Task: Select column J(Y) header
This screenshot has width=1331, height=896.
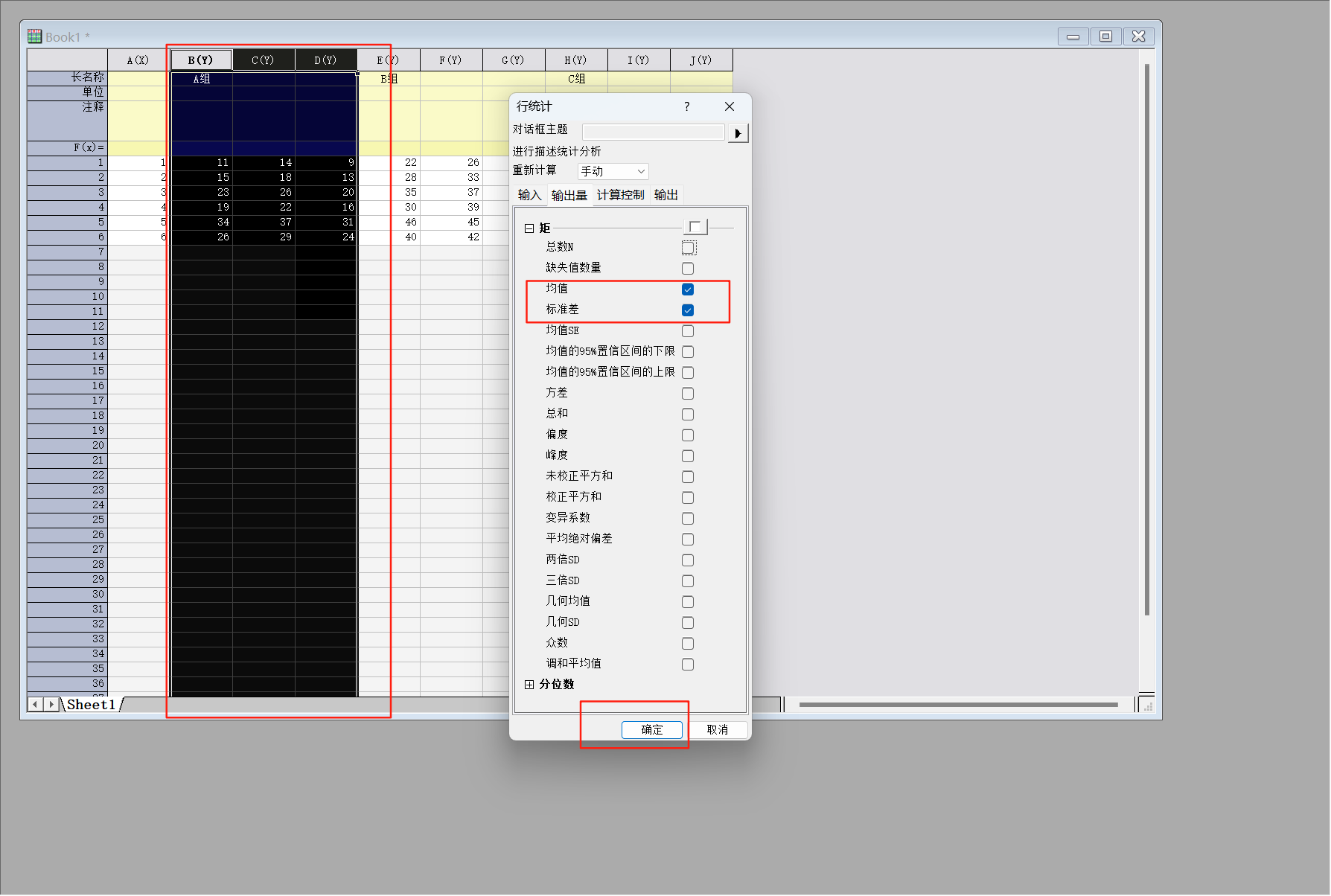Action: click(x=701, y=60)
